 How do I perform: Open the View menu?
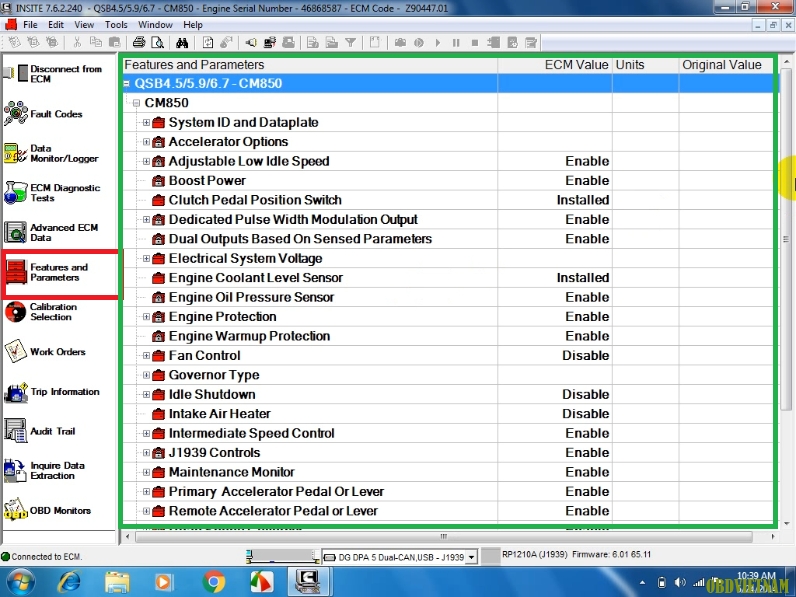(84, 24)
